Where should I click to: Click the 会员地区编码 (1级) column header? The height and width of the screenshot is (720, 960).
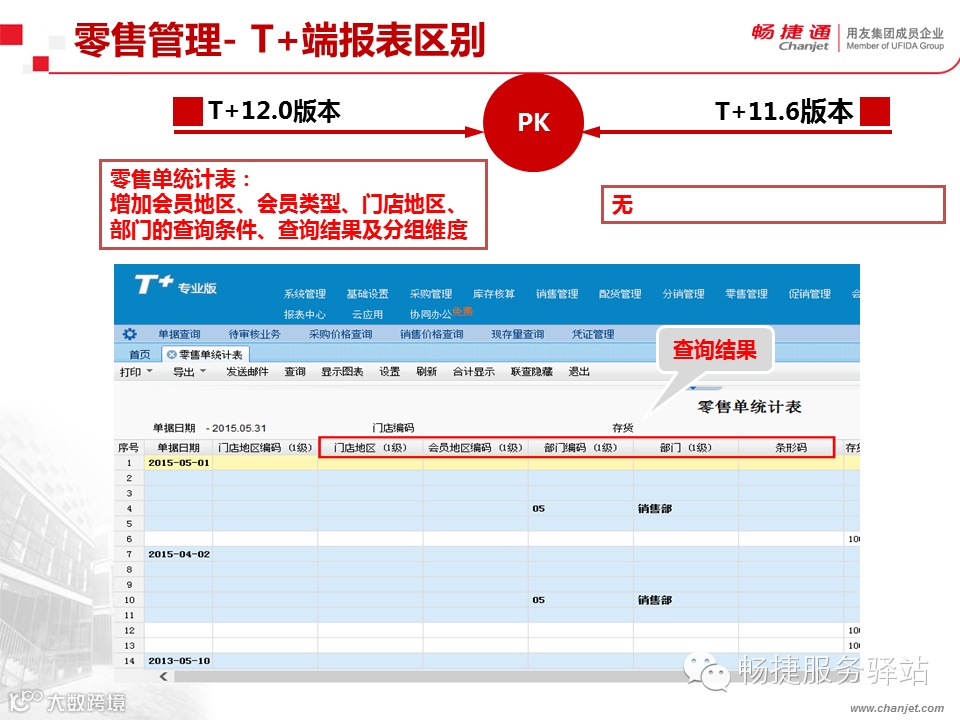click(475, 448)
